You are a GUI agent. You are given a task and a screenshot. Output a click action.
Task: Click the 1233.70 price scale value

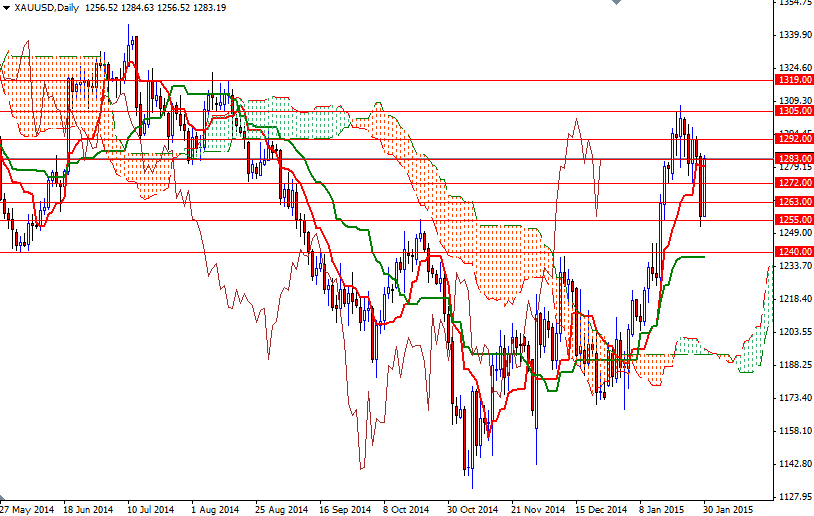(795, 266)
